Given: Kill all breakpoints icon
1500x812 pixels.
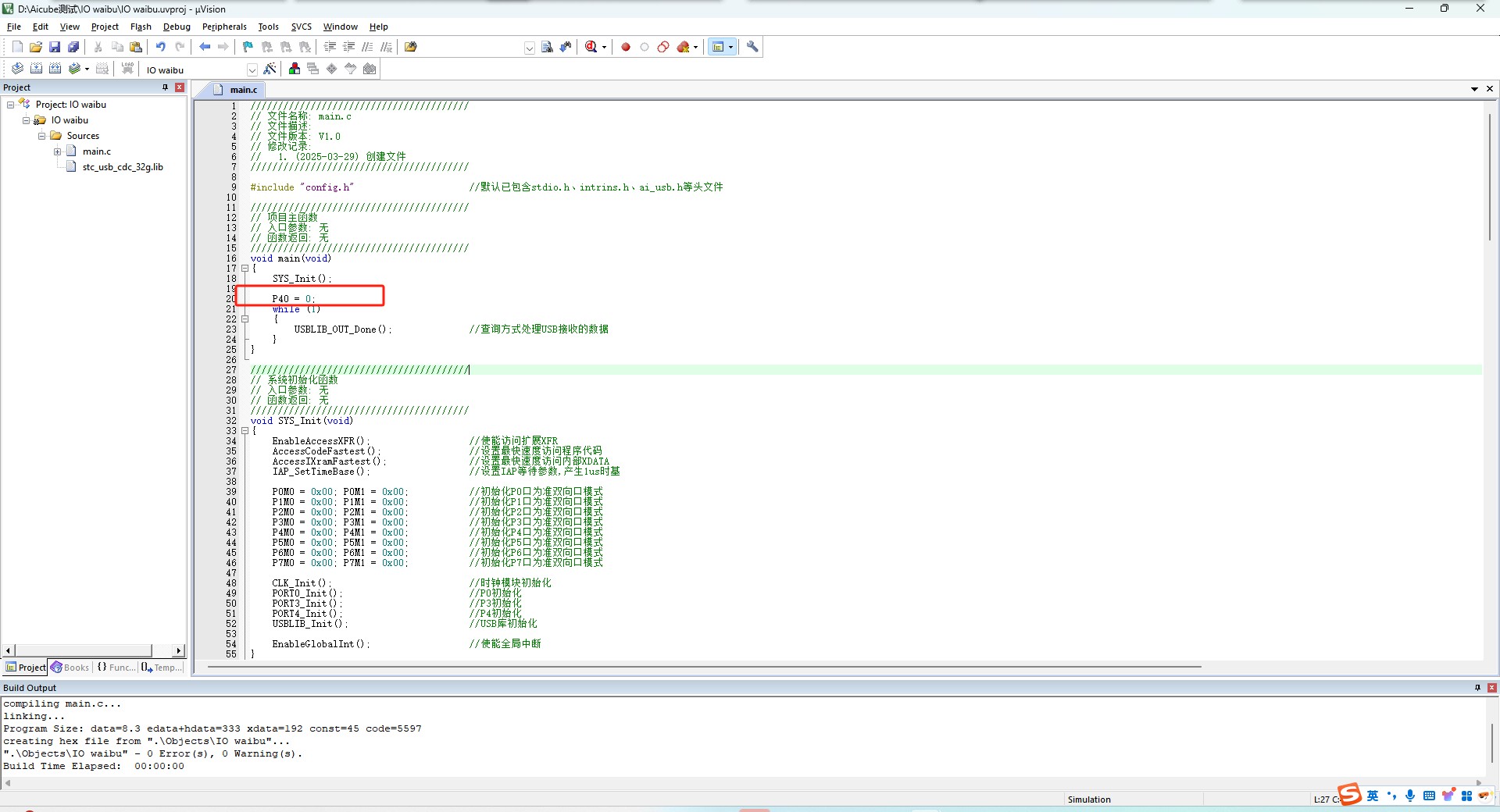Looking at the screenshot, I should point(683,47).
